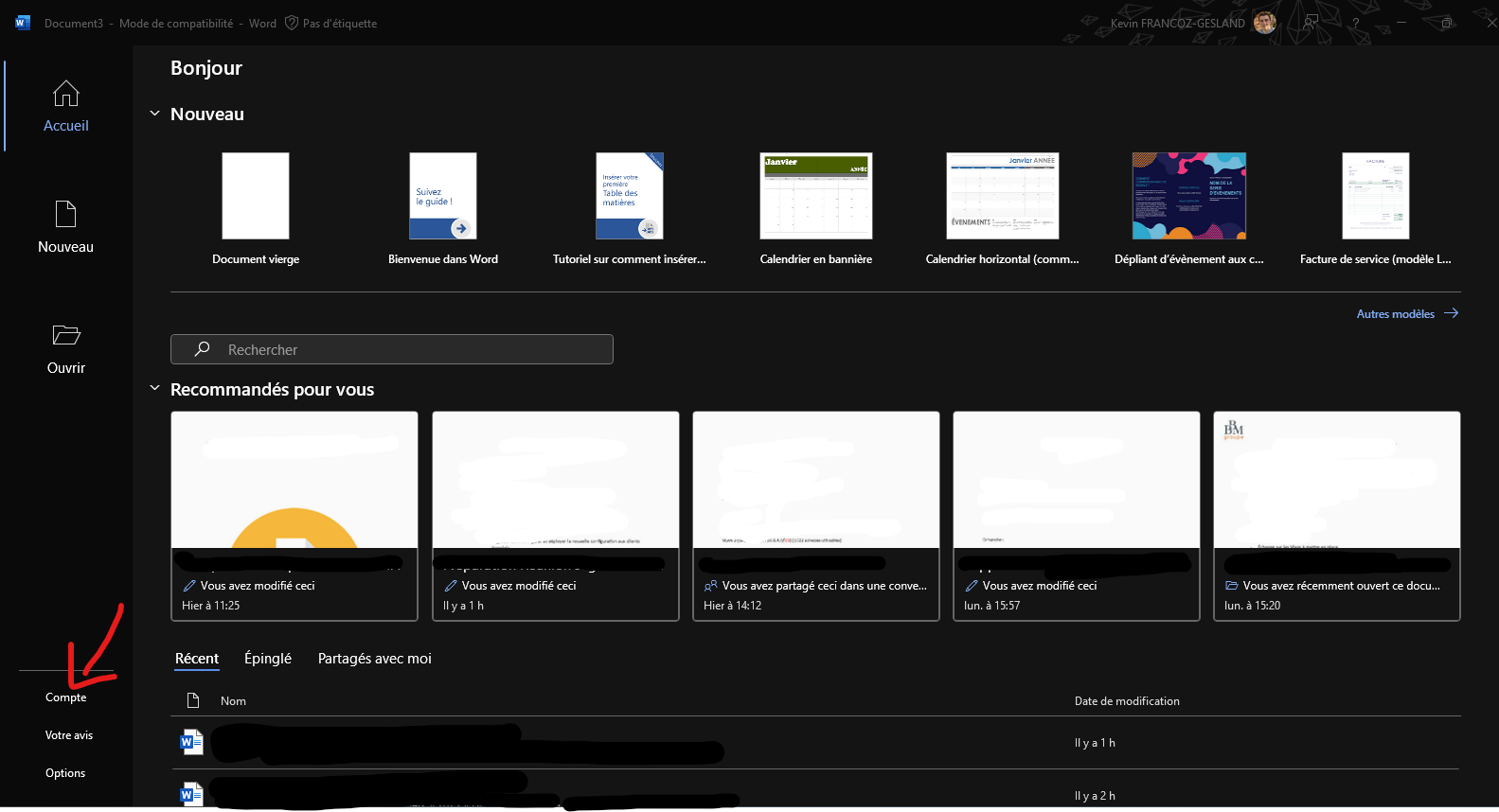
Task: Select the Récent tab
Action: coord(196,659)
